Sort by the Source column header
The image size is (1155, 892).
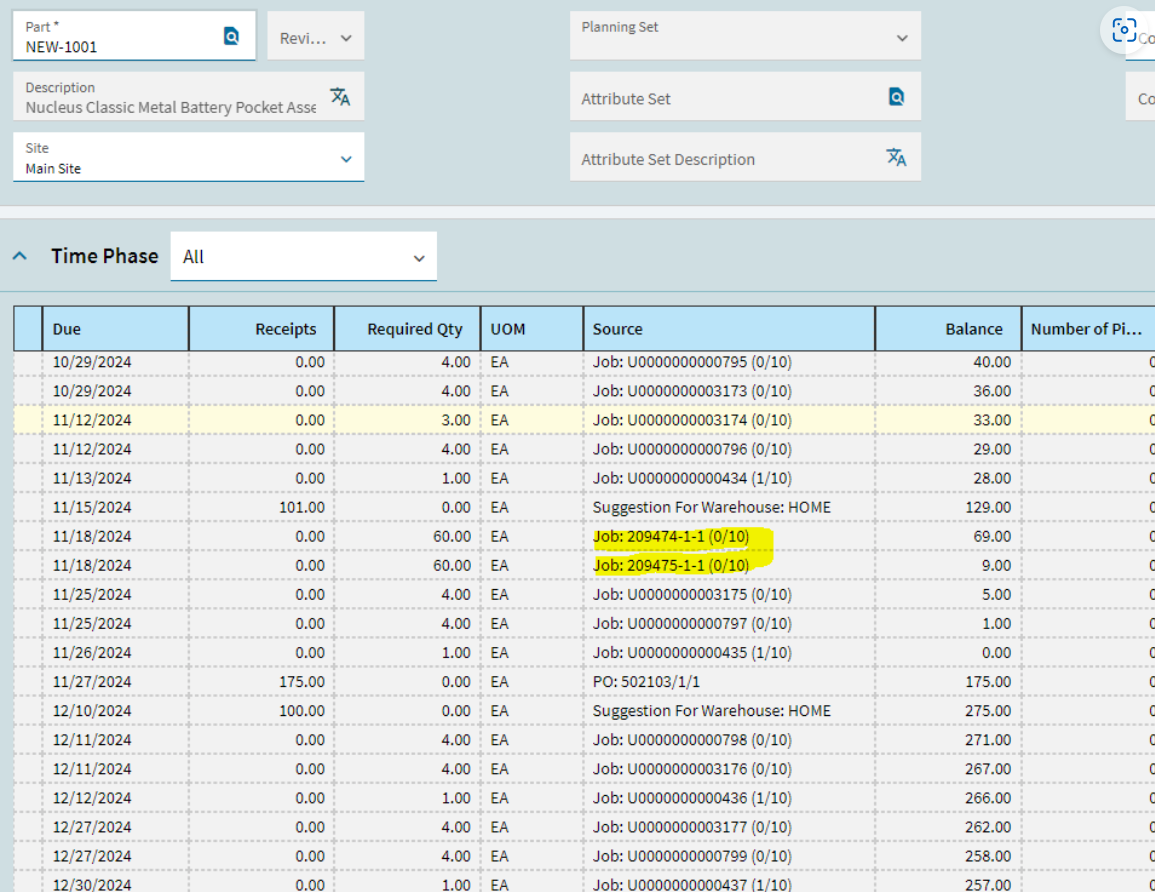pyautogui.click(x=729, y=329)
